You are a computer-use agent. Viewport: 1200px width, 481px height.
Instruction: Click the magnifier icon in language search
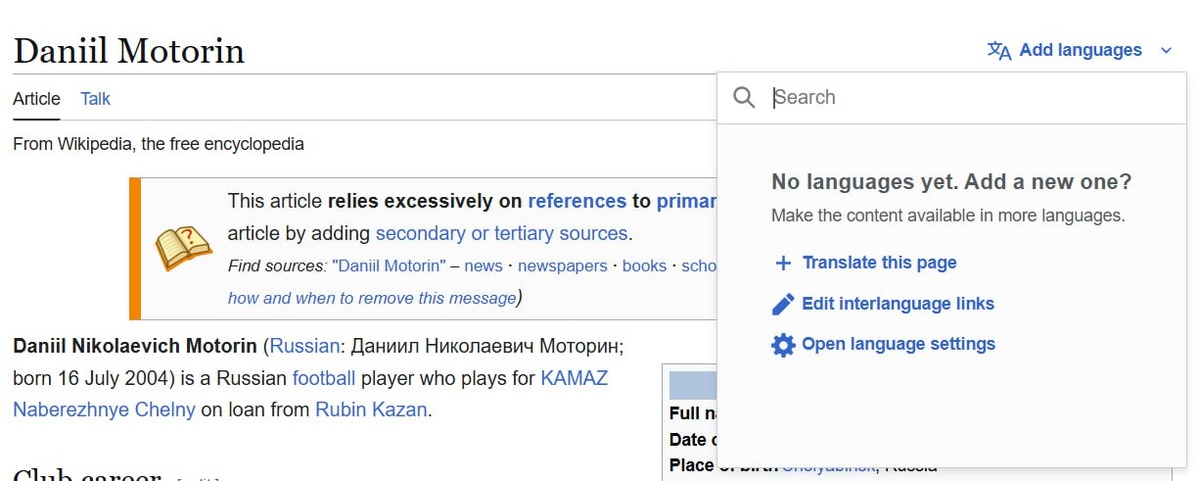pyautogui.click(x=744, y=97)
